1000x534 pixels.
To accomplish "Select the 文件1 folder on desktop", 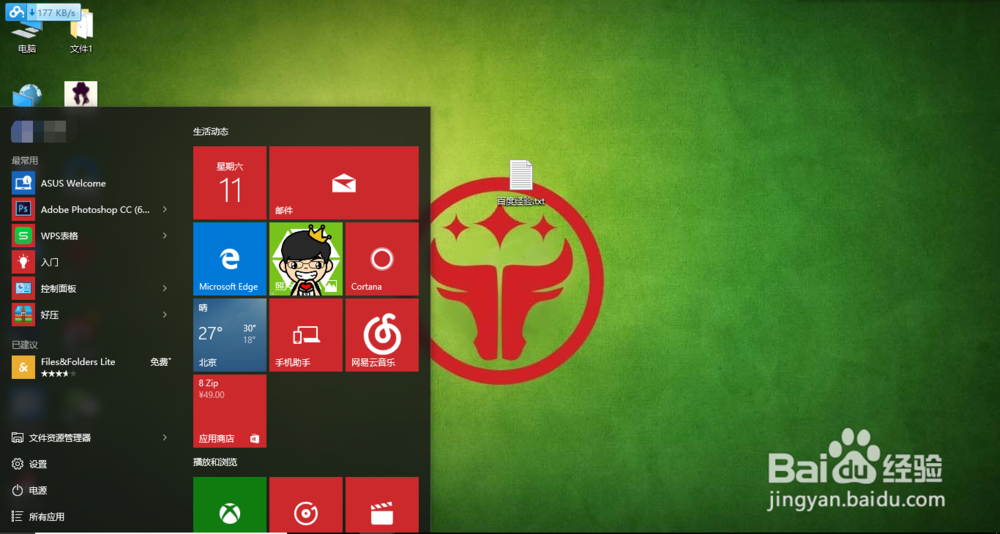I will pos(82,33).
